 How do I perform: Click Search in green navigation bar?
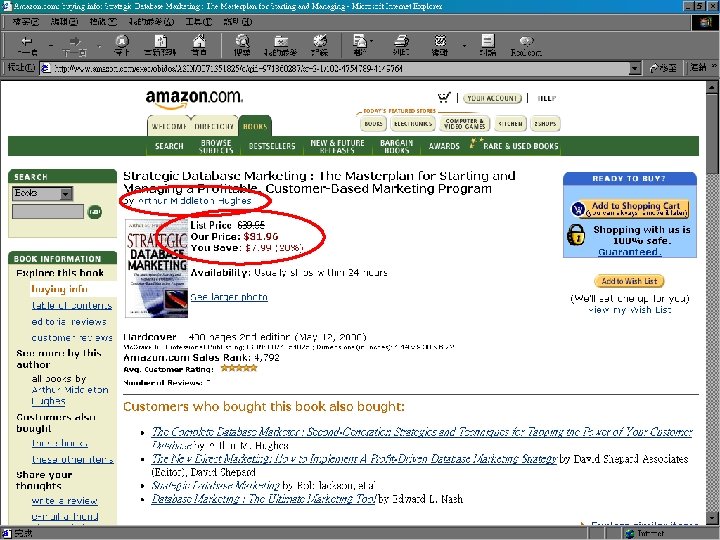click(x=169, y=146)
